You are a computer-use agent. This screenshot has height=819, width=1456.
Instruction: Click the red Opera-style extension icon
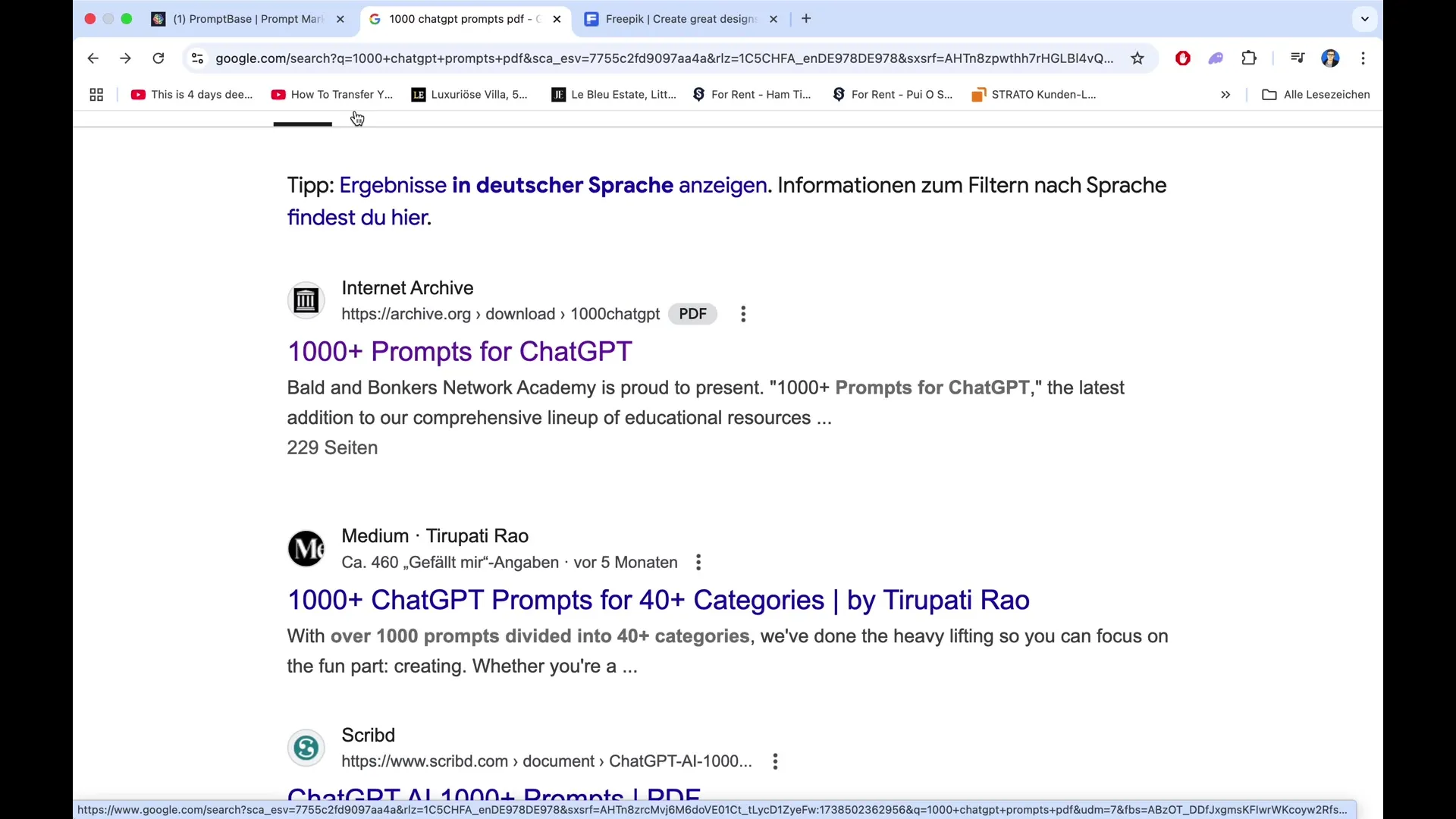point(1182,58)
